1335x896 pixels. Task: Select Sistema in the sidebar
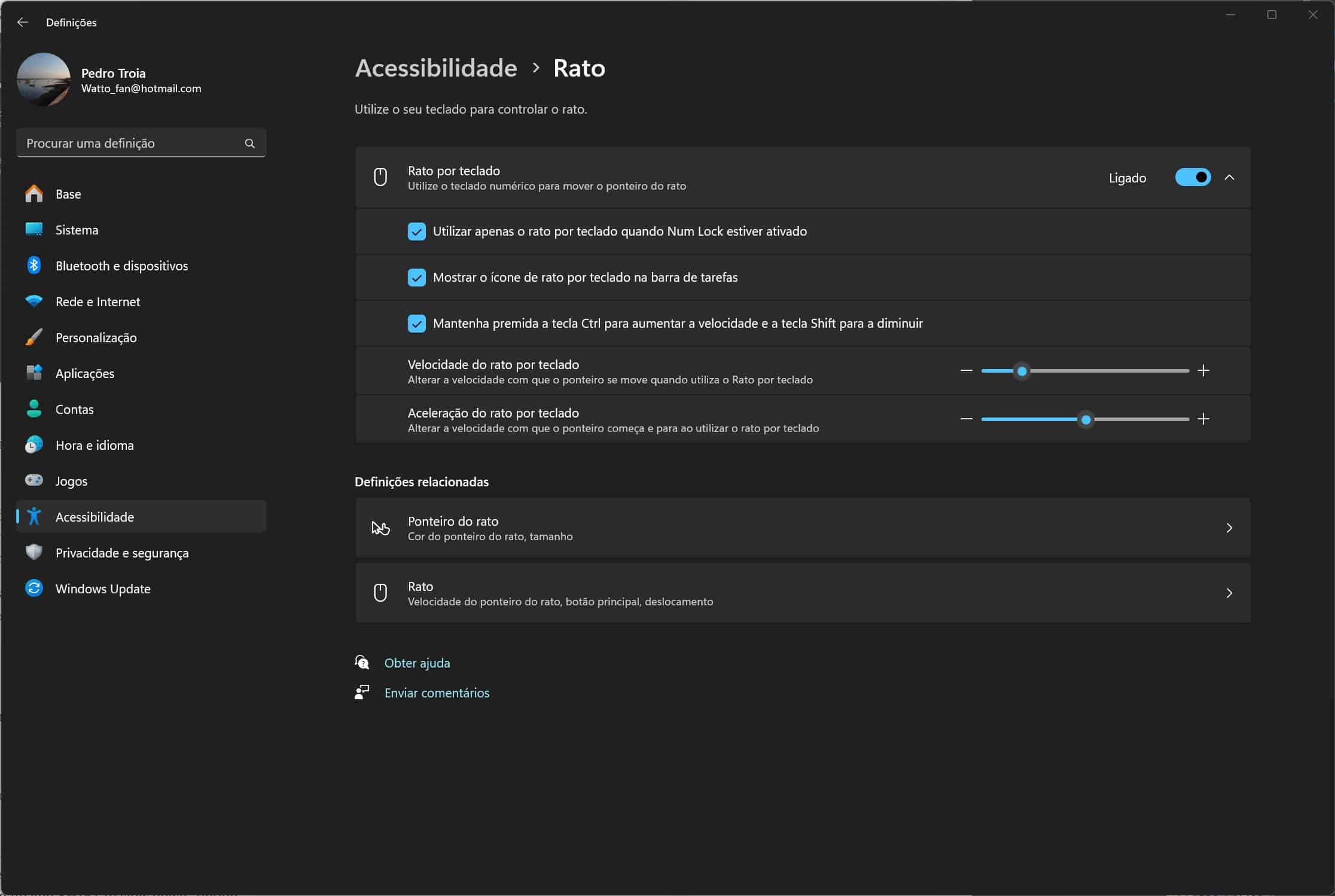pyautogui.click(x=77, y=230)
